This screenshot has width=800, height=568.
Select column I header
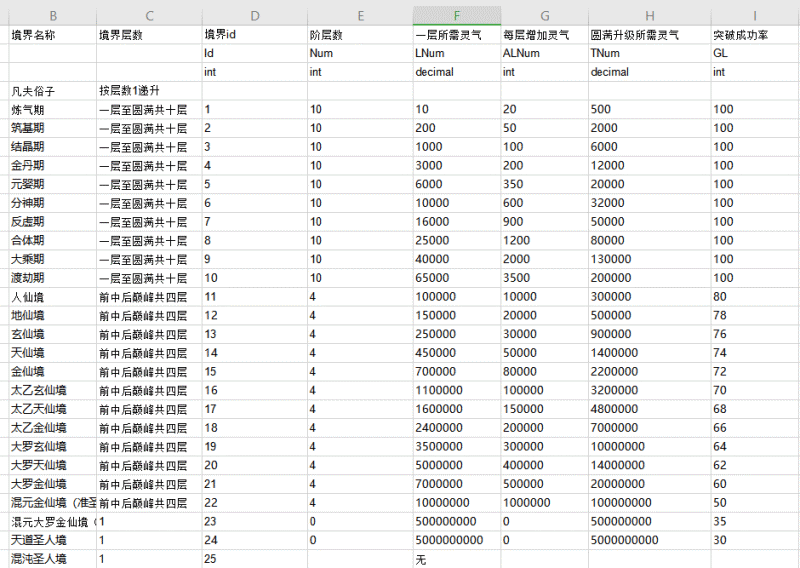click(x=755, y=16)
